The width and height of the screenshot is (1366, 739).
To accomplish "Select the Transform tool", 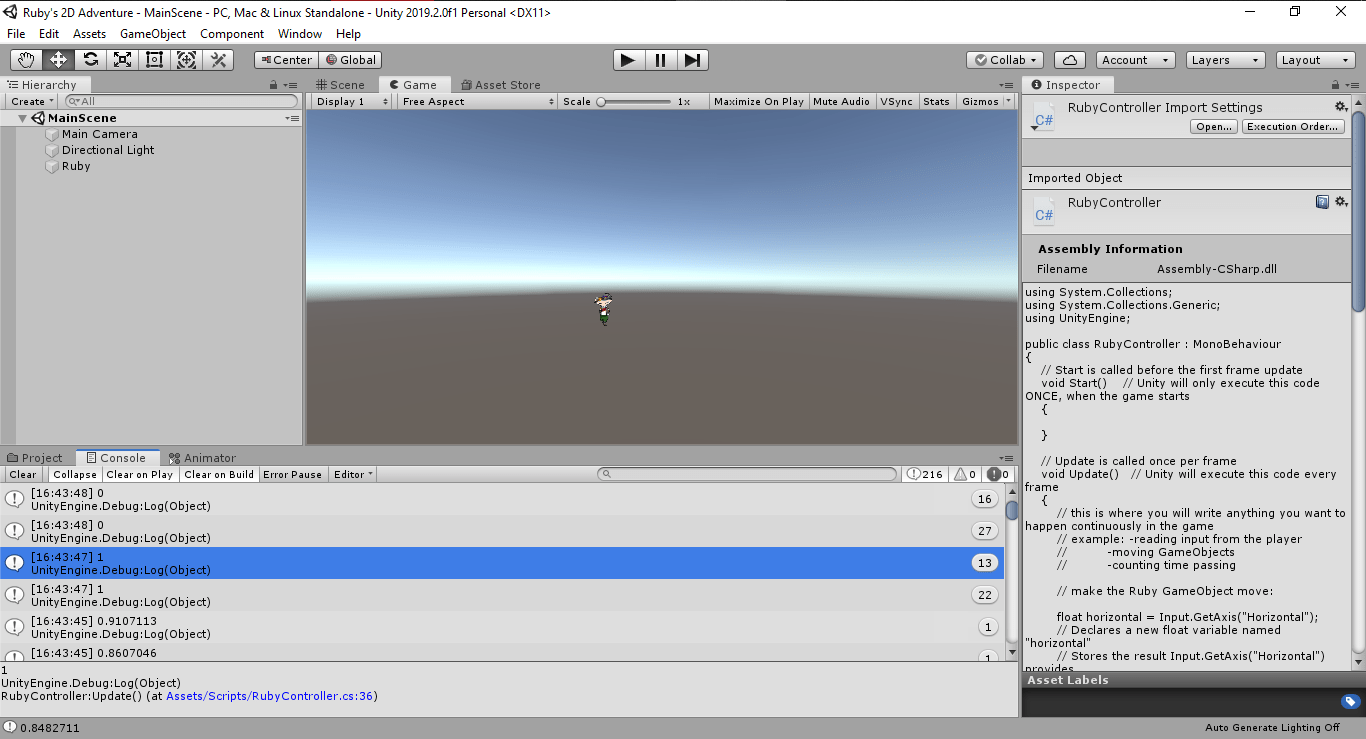I will pos(186,60).
